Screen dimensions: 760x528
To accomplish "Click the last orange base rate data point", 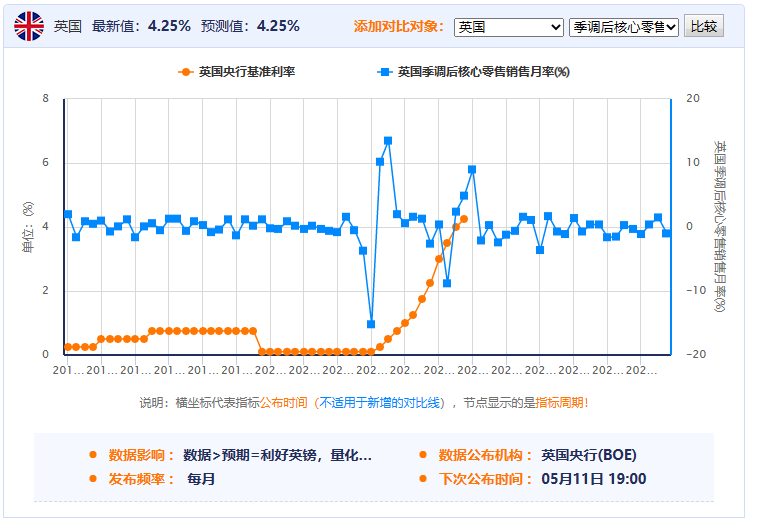I will [x=464, y=219].
